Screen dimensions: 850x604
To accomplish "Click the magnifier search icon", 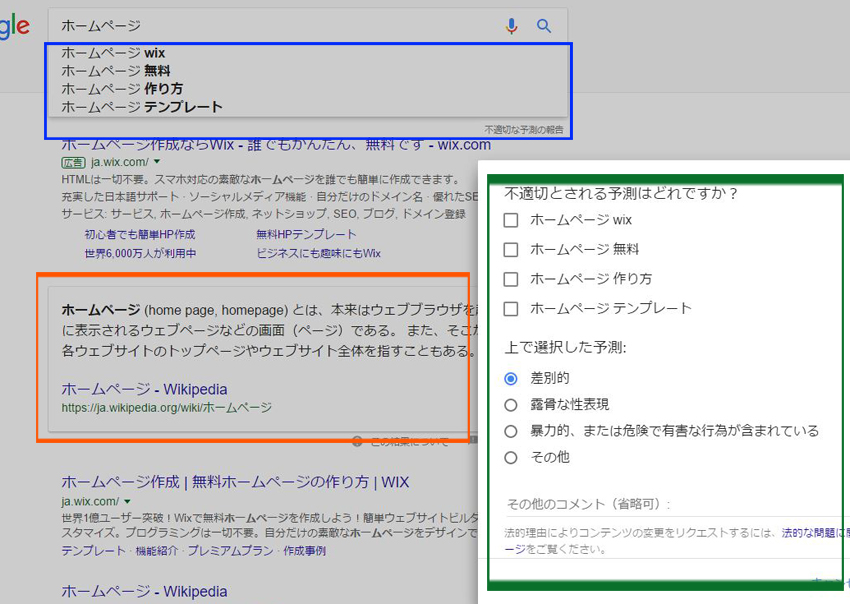I will [544, 25].
